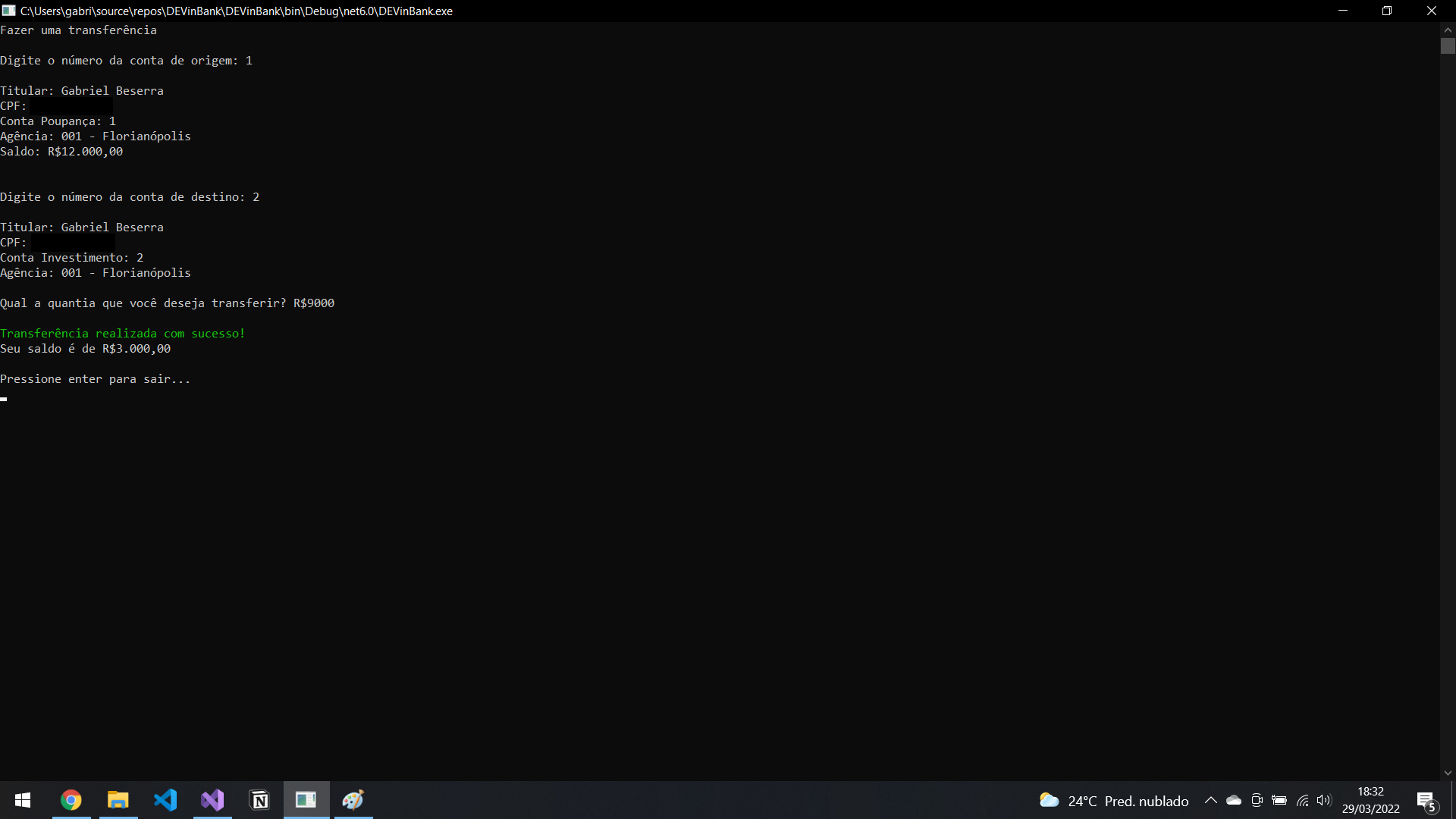
Task: Click the OneDrive icon in the system tray
Action: (x=1234, y=800)
